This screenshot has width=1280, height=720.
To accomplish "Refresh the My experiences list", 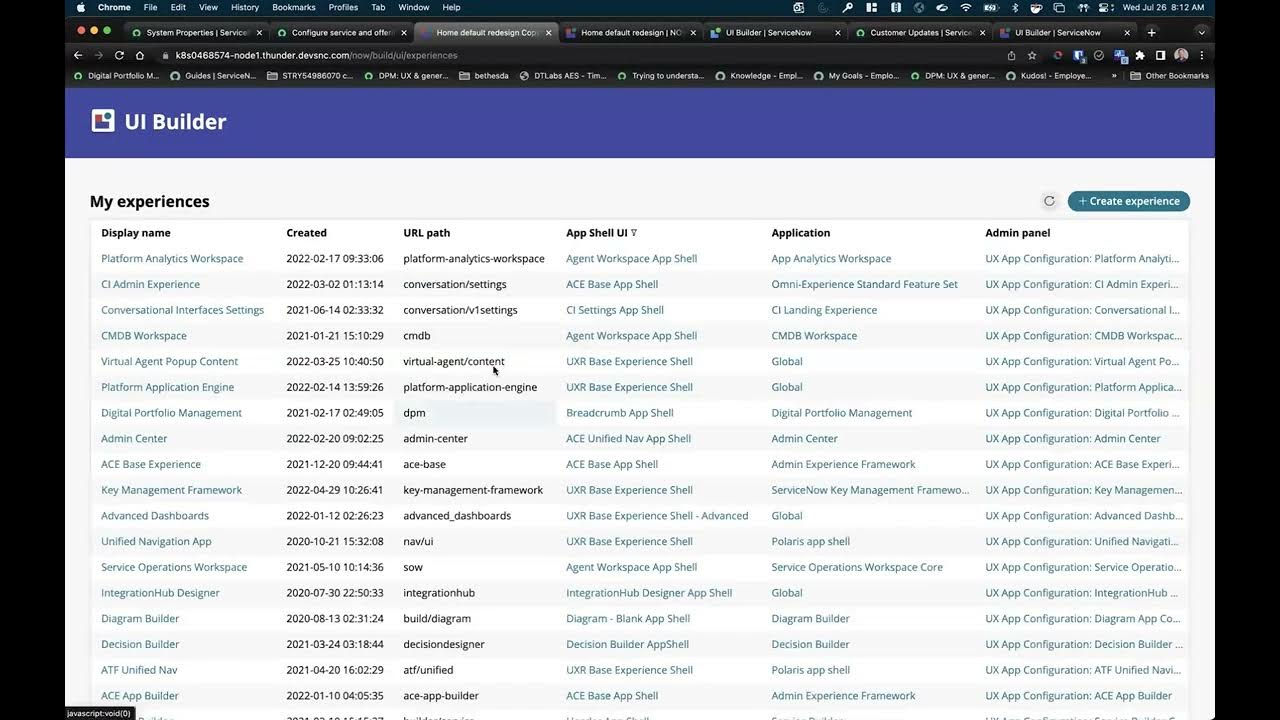I will pos(1049,201).
